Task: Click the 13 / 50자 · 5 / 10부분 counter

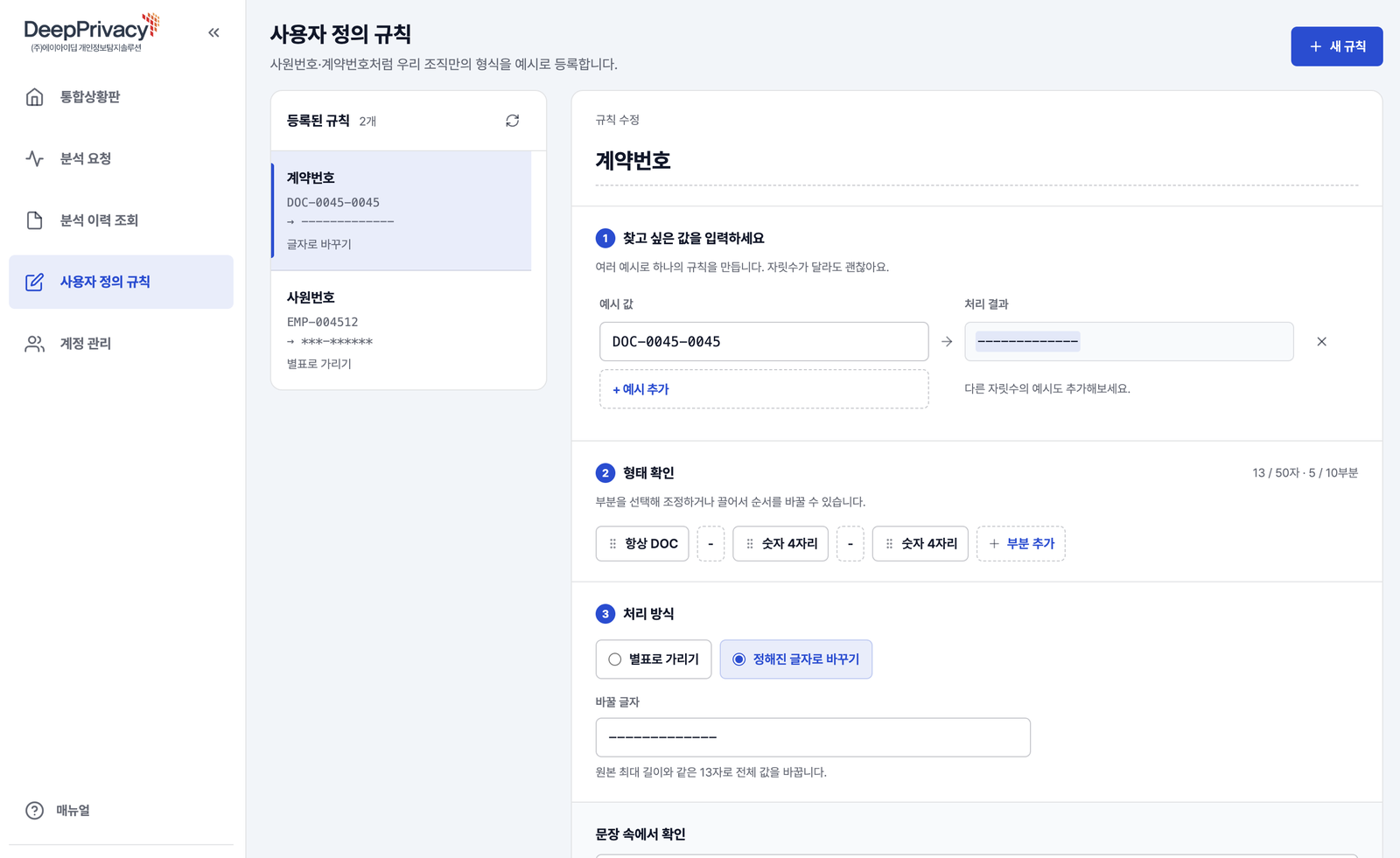Action: pos(1305,473)
